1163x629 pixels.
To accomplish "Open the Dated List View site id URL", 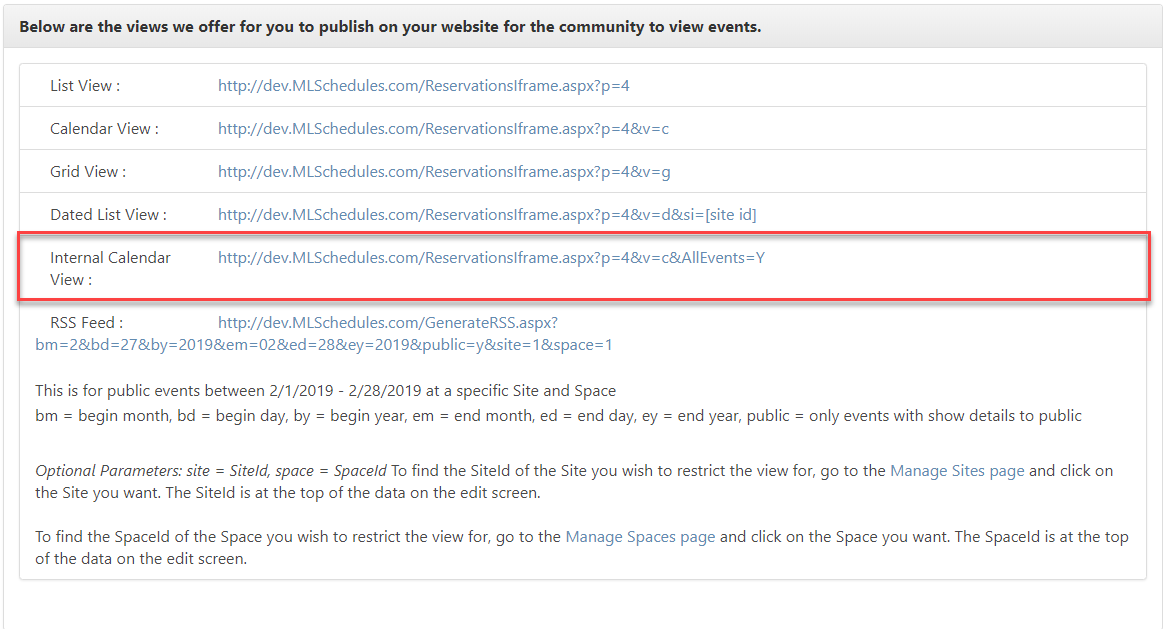I will (x=487, y=215).
